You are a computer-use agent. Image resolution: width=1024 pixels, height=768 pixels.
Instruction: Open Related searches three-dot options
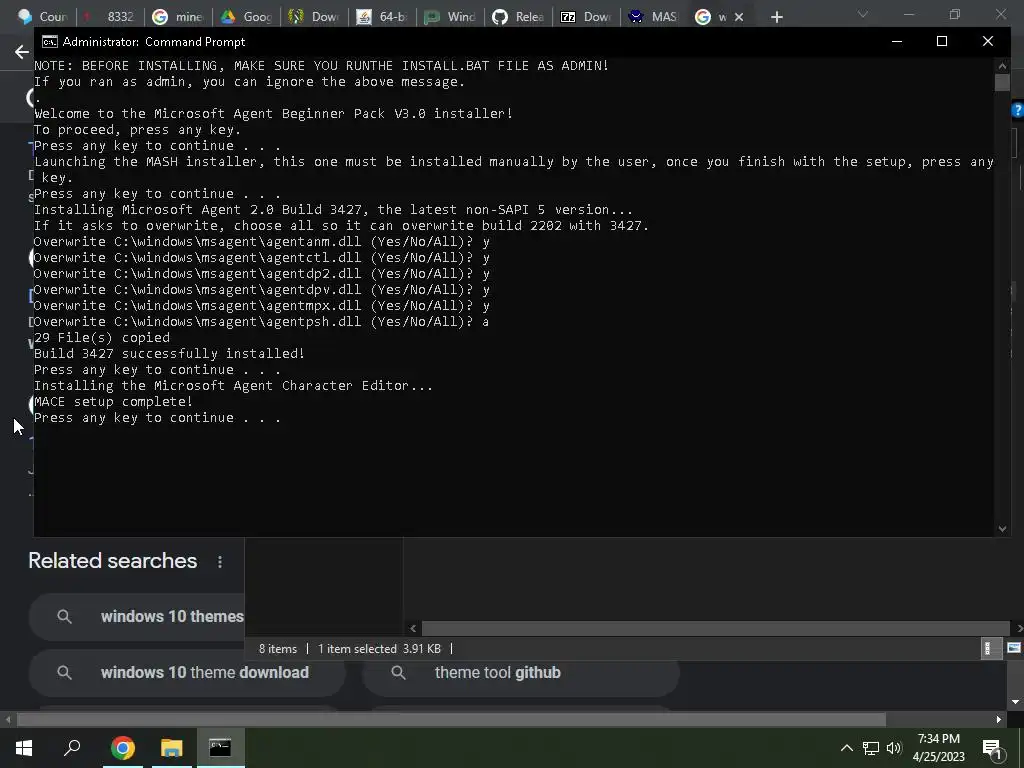(220, 562)
